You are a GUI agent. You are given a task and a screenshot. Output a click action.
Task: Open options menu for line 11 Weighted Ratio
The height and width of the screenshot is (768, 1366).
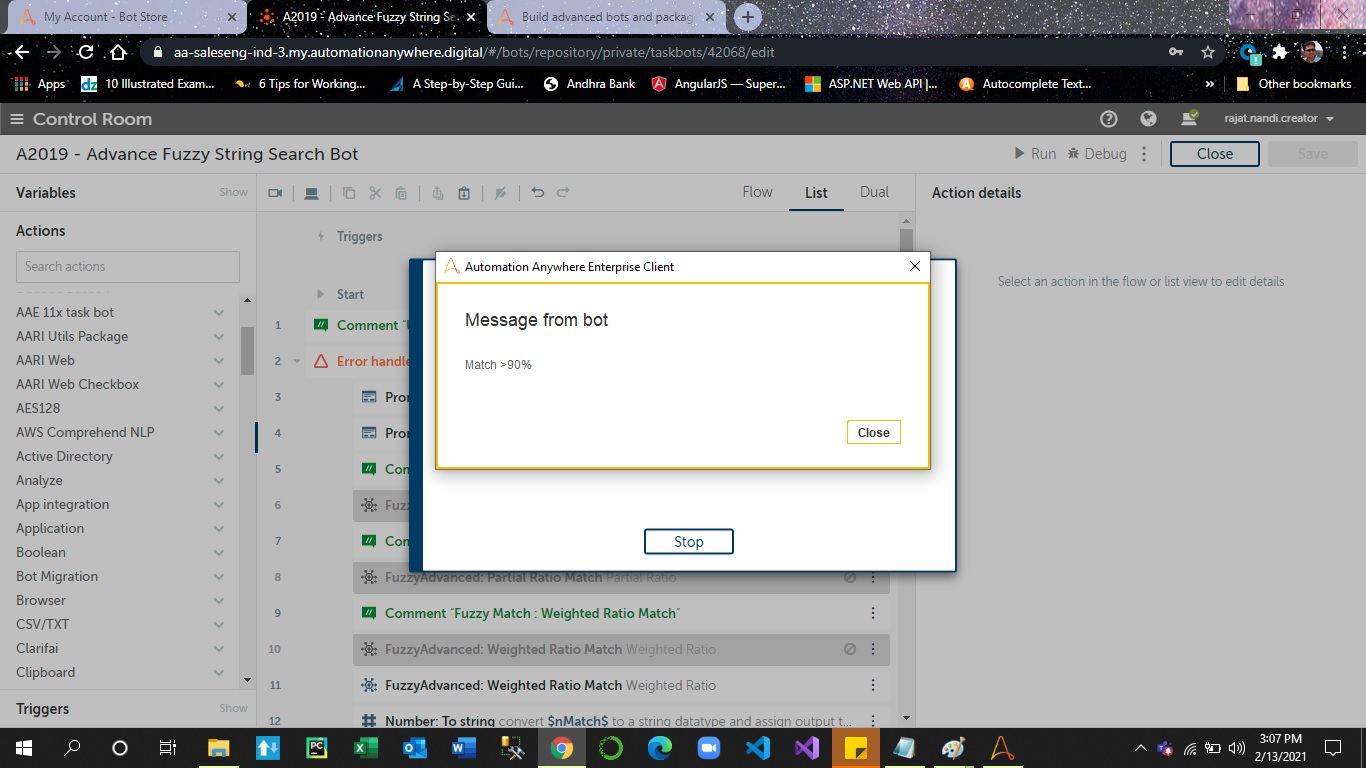coord(872,685)
